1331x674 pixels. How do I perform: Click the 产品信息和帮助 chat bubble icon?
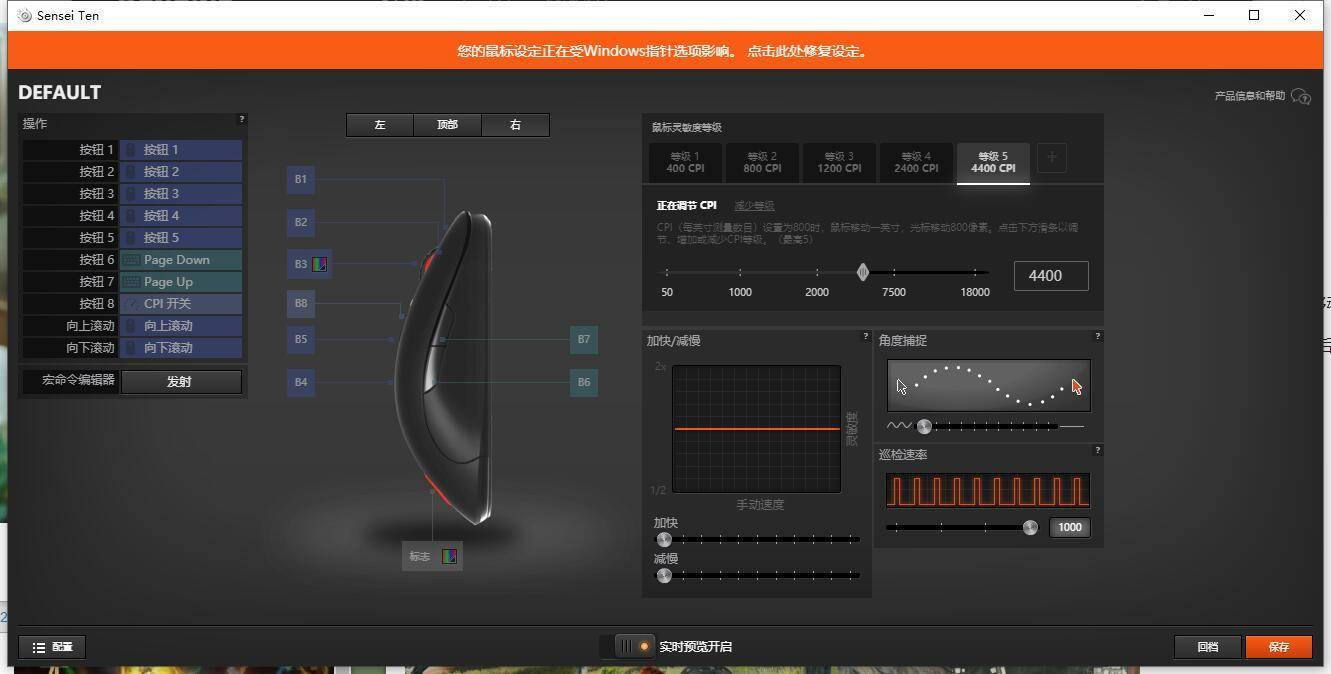pos(1301,96)
